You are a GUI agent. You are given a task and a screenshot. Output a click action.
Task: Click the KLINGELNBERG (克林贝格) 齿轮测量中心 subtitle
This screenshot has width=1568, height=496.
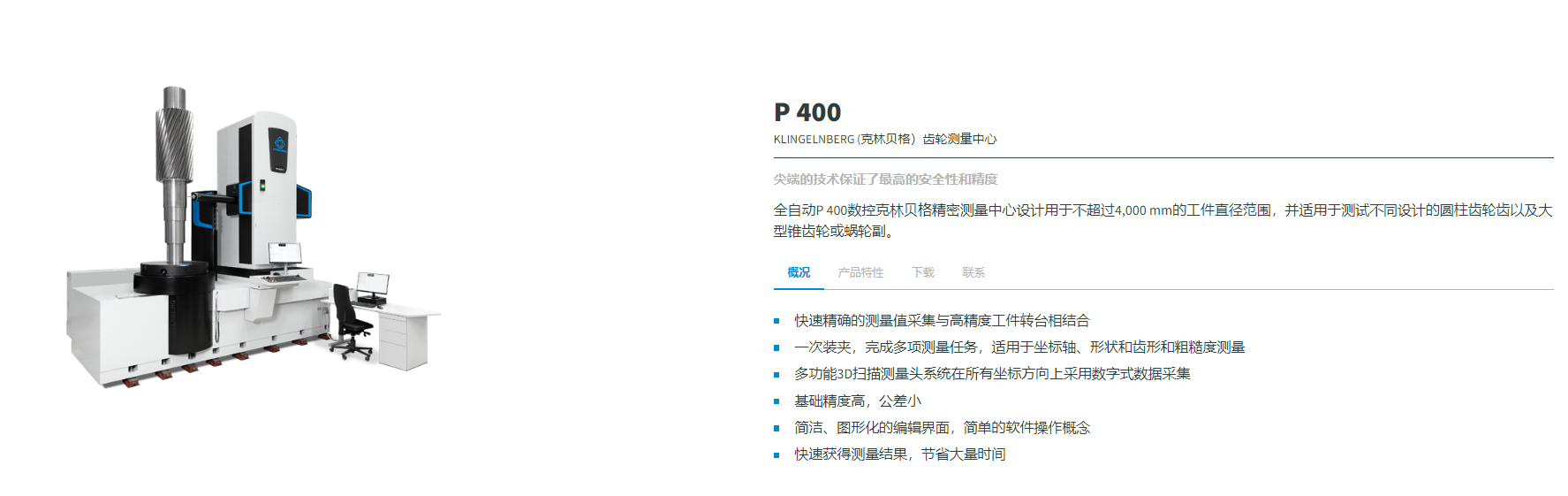884,139
